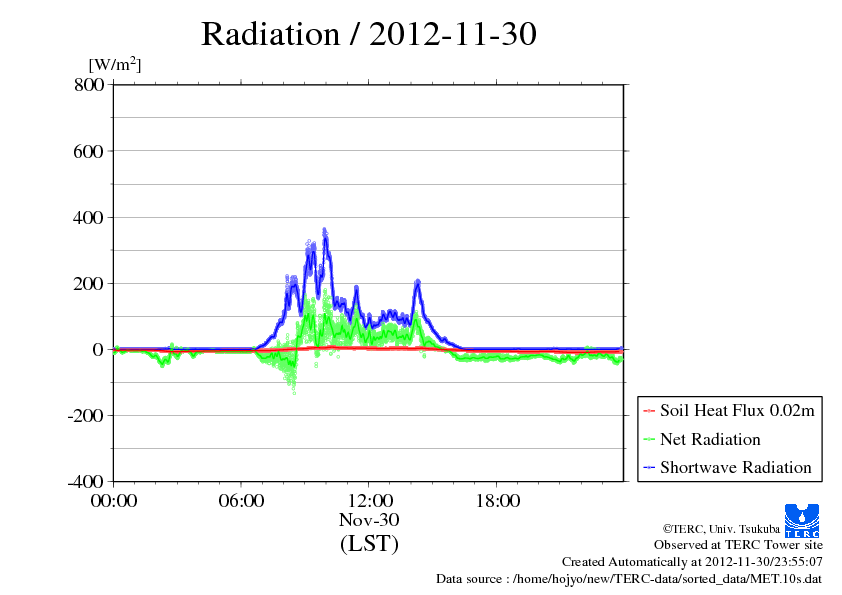Click the '-400' y-axis label
This screenshot has width=842, height=595.
click(85, 482)
